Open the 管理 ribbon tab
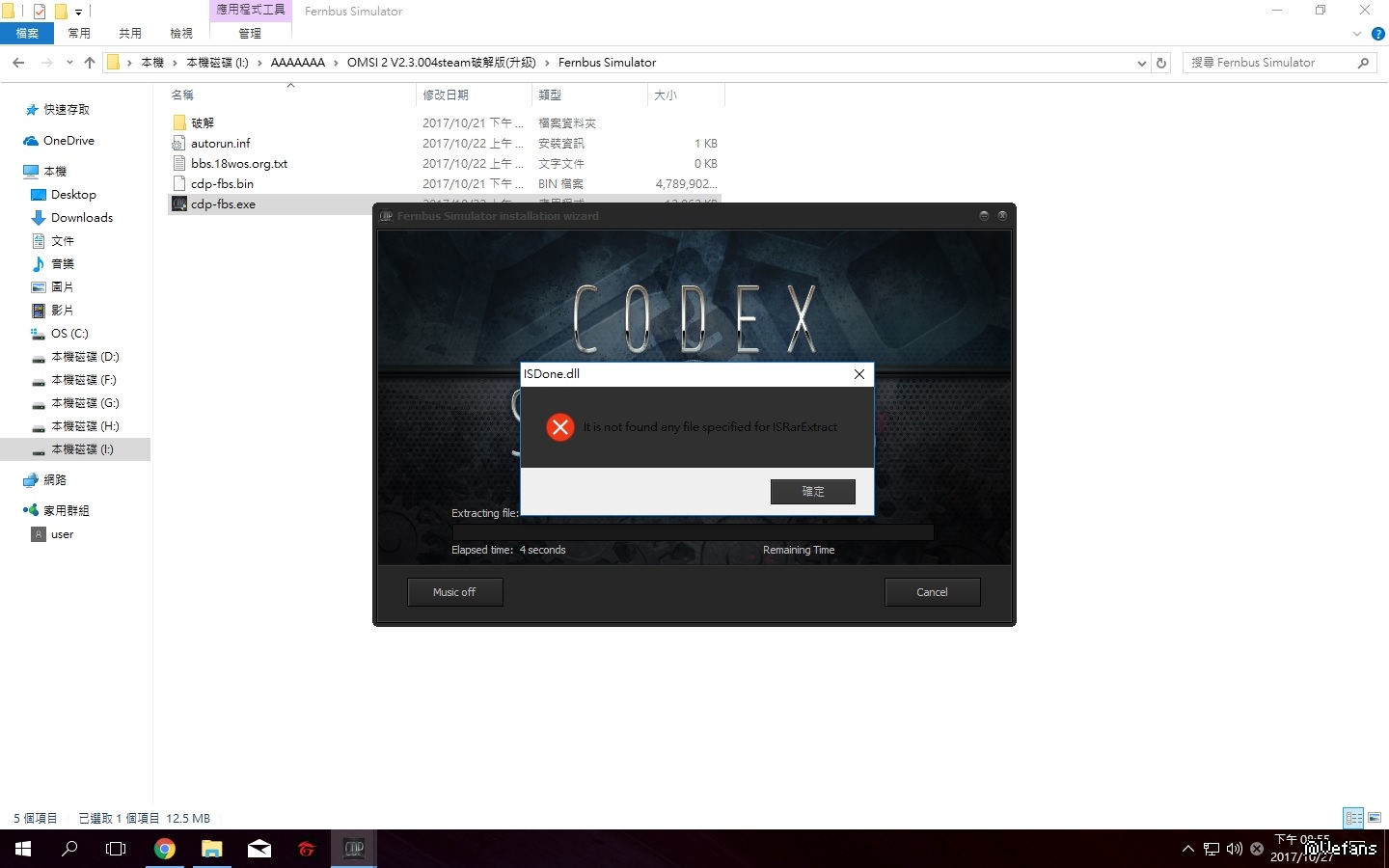The height and width of the screenshot is (868, 1389). [250, 34]
